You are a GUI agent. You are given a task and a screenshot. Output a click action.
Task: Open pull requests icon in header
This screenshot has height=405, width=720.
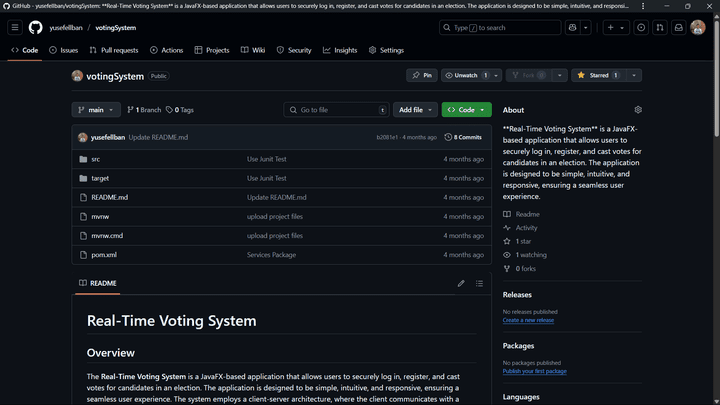660,28
